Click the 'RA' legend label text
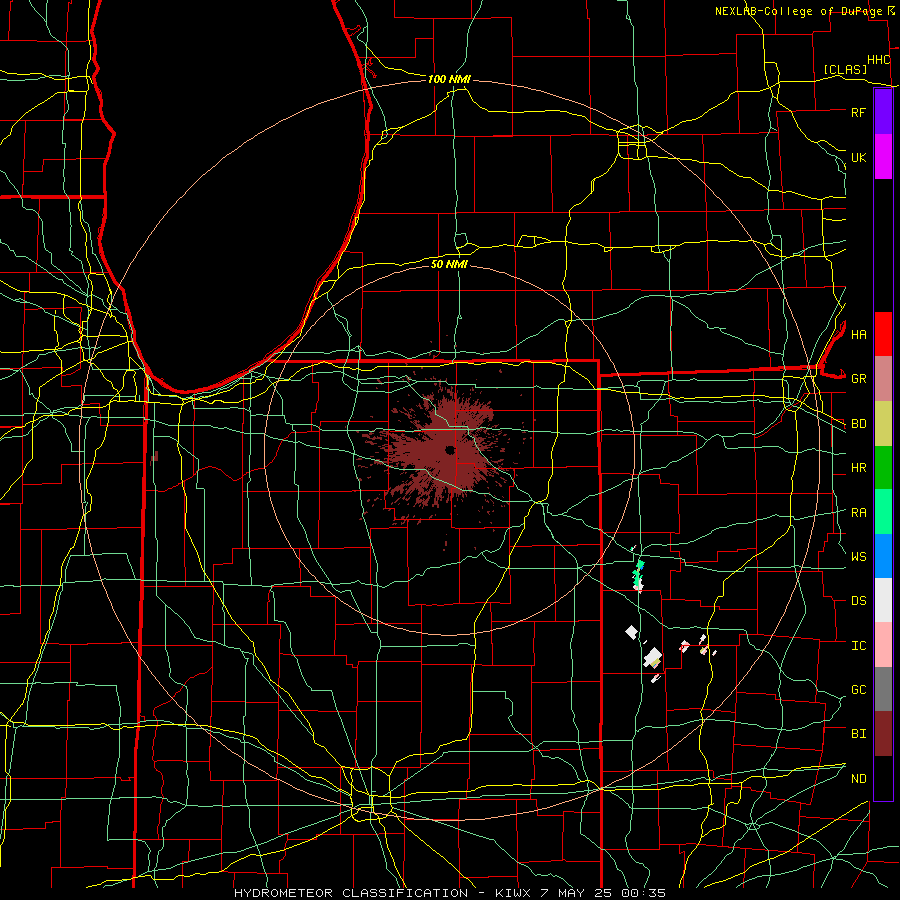 click(858, 513)
